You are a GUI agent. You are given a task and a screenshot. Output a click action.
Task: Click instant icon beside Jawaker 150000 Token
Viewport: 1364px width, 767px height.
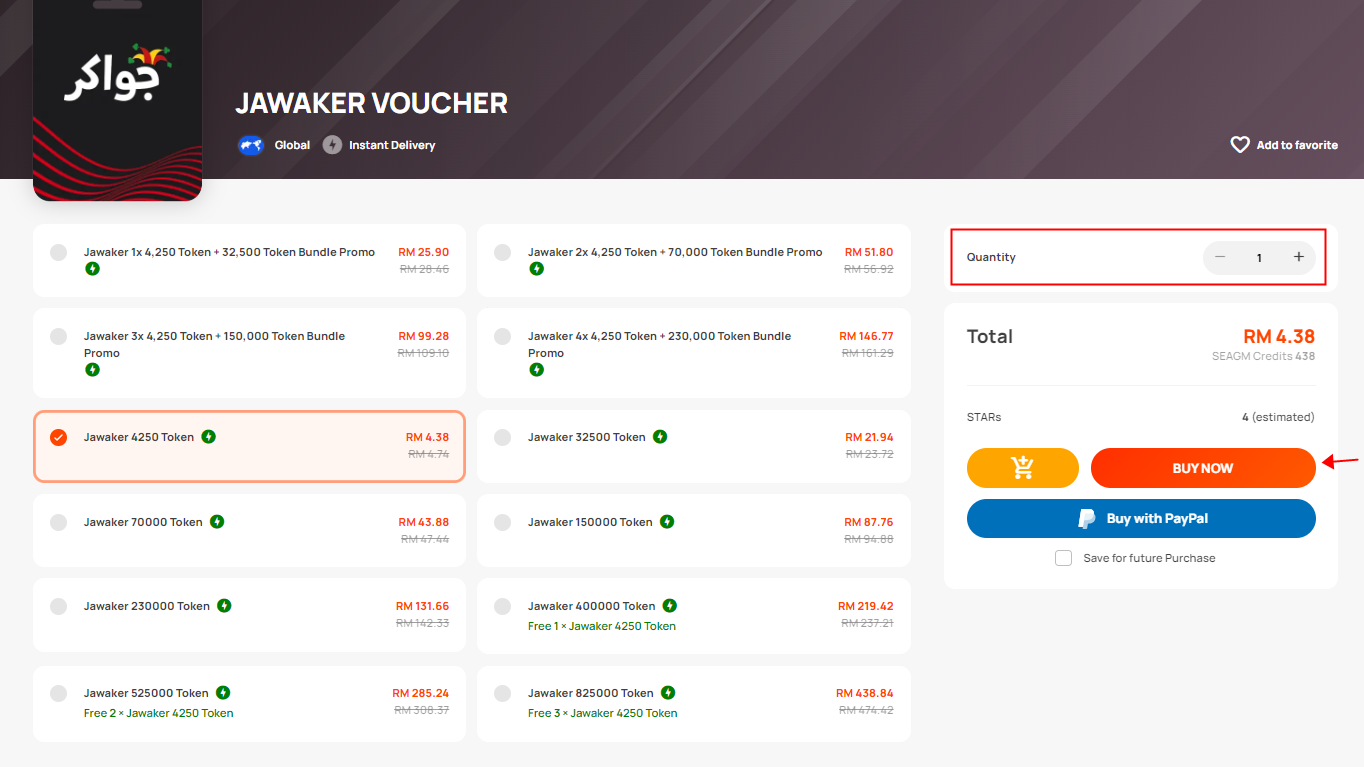click(x=667, y=521)
